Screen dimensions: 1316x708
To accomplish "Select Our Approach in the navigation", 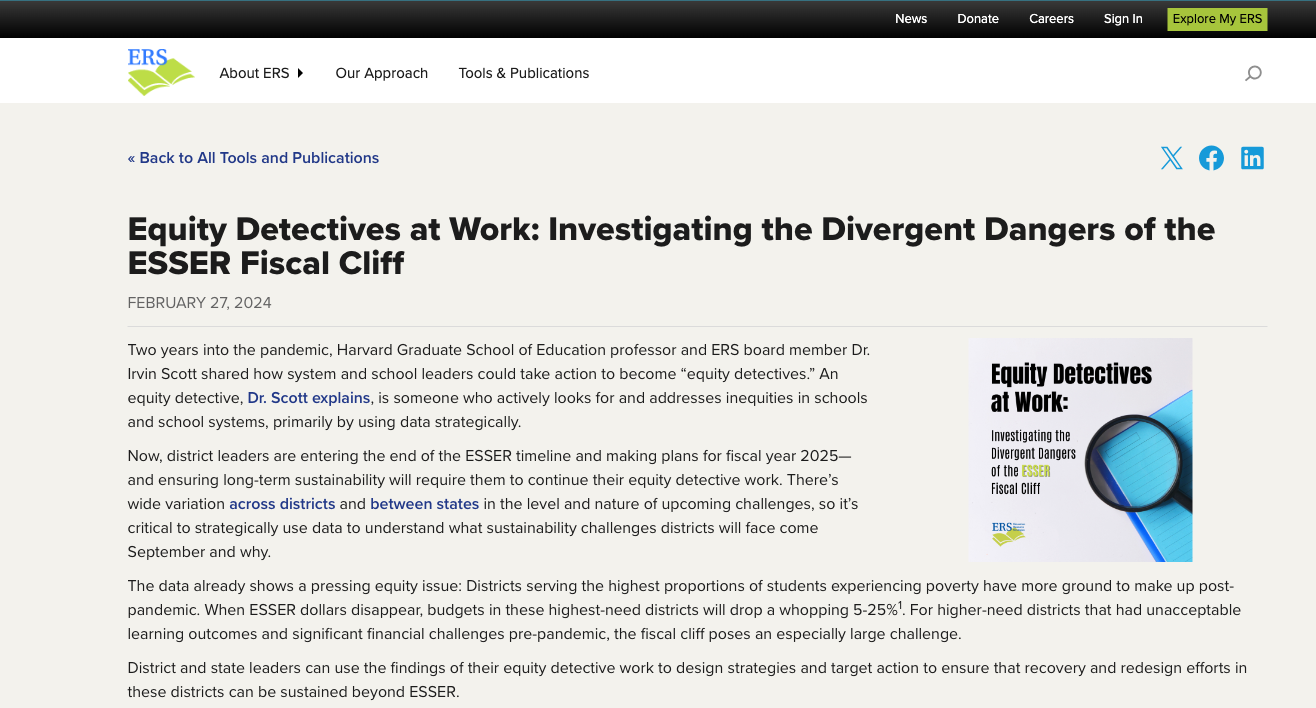I will [381, 72].
